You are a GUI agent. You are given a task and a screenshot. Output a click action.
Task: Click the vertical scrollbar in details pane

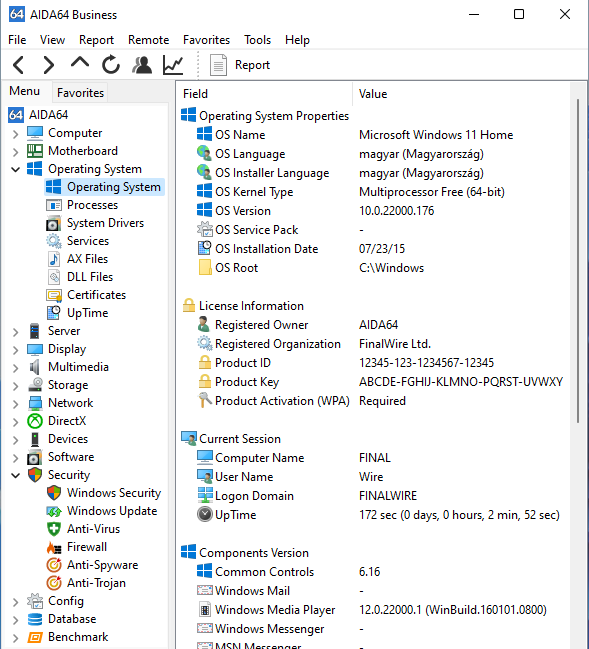coord(578,261)
